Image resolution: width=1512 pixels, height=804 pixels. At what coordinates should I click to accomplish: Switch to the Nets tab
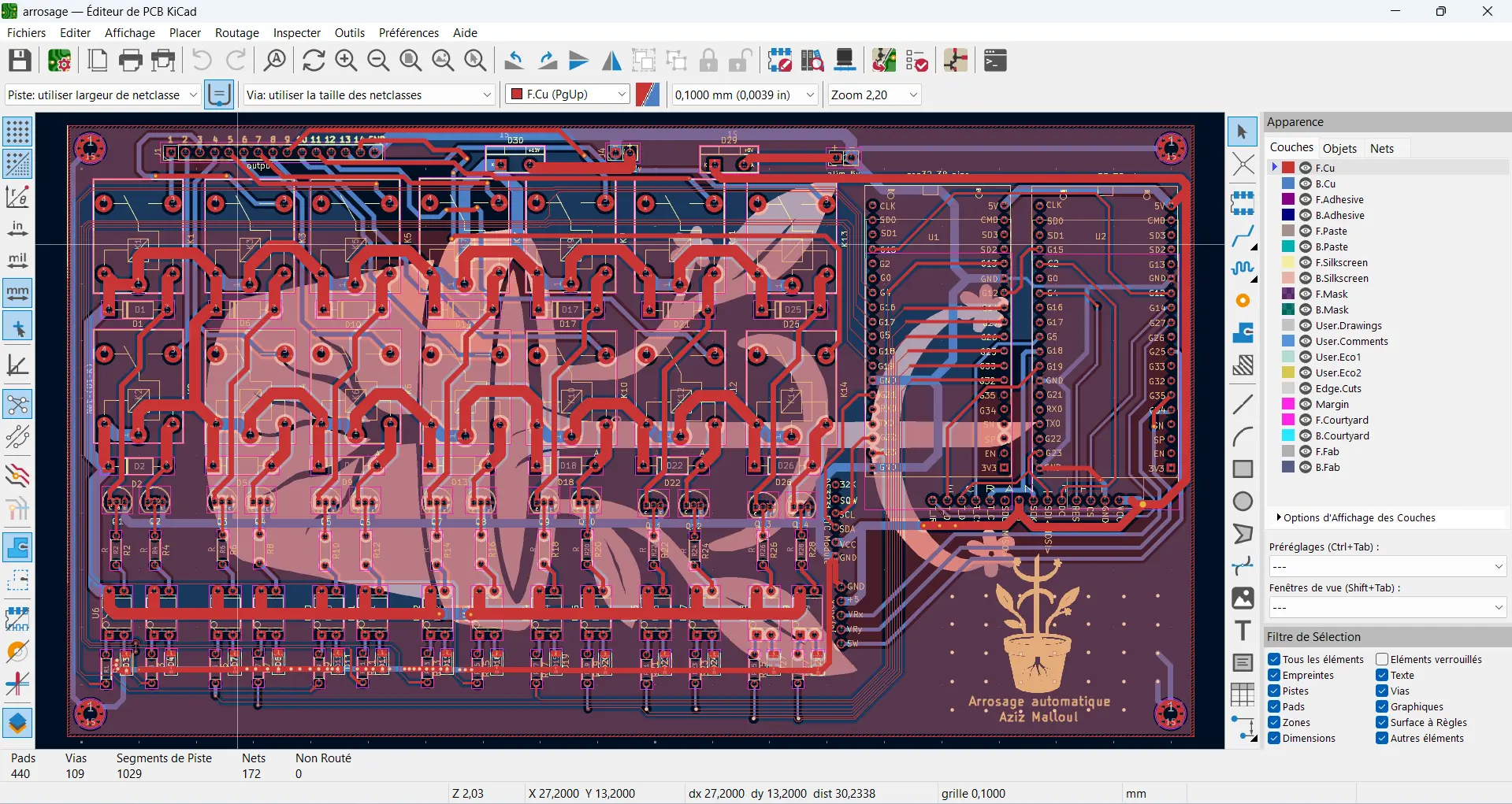pos(1384,148)
